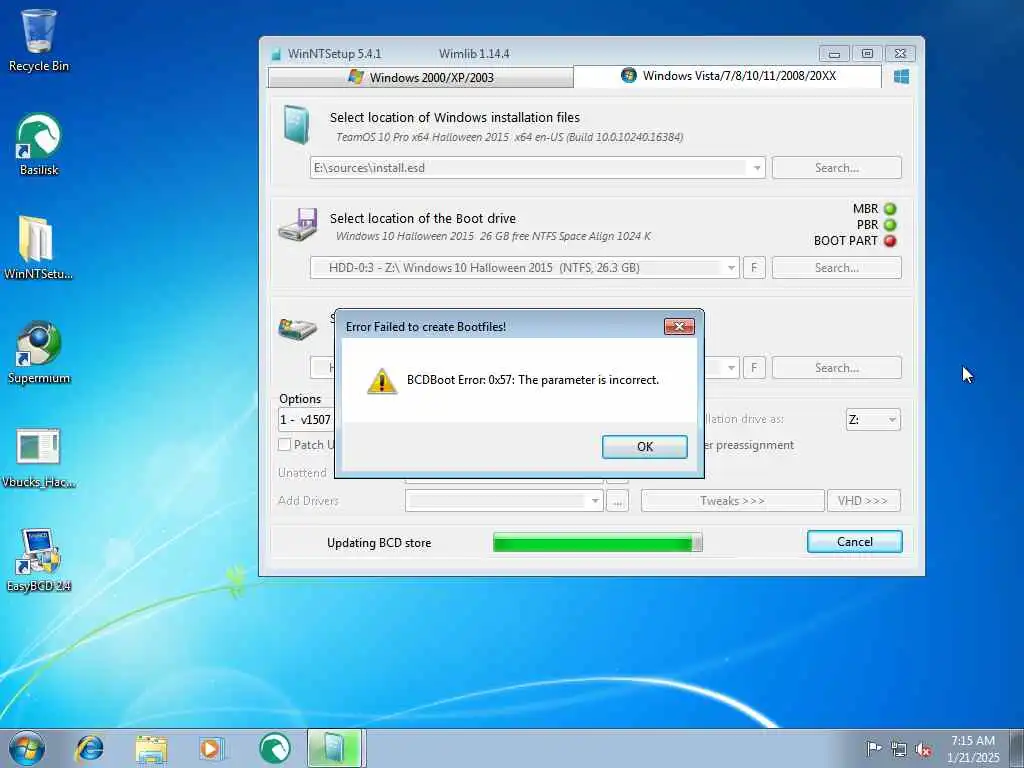
Task: Click the WinNTSetup title bar app icon
Action: pos(276,54)
